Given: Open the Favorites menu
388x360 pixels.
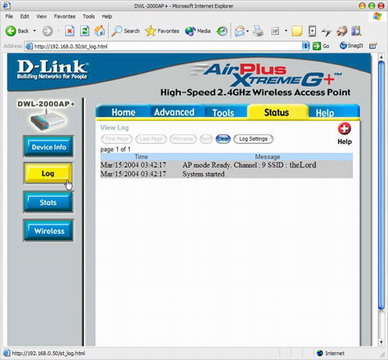Looking at the screenshot, I should tap(65, 16).
